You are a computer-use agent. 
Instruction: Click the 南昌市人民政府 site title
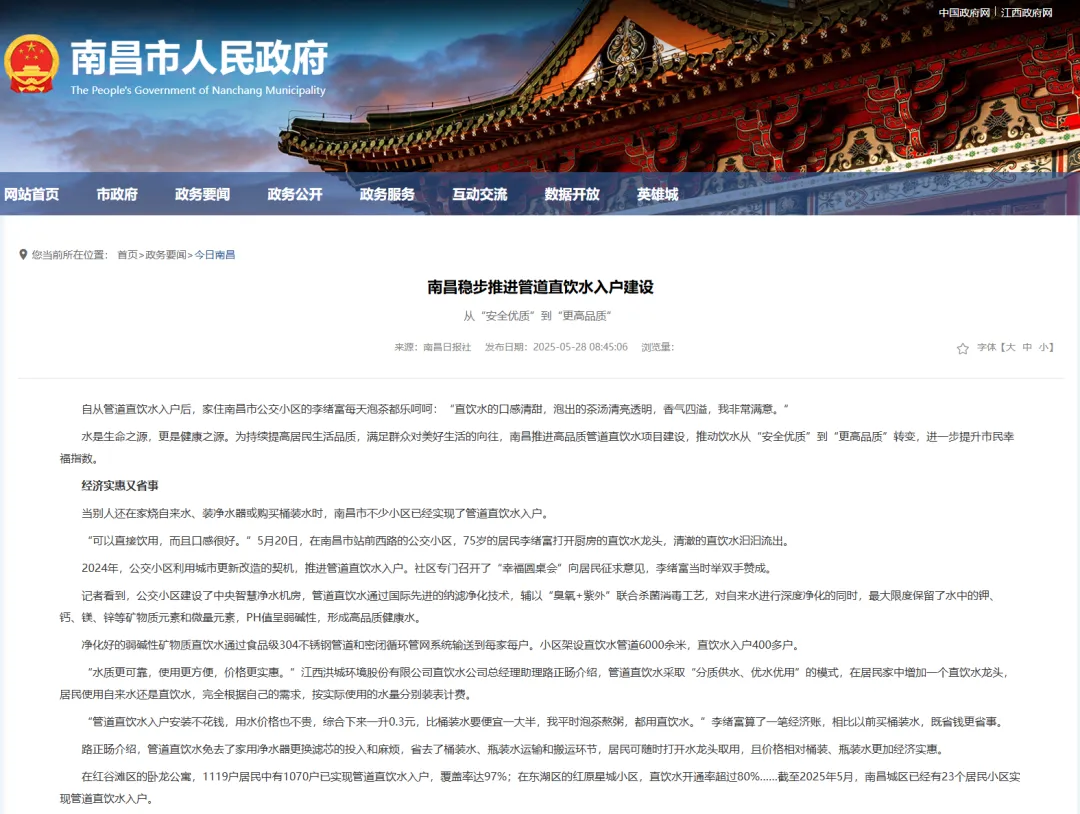[199, 57]
